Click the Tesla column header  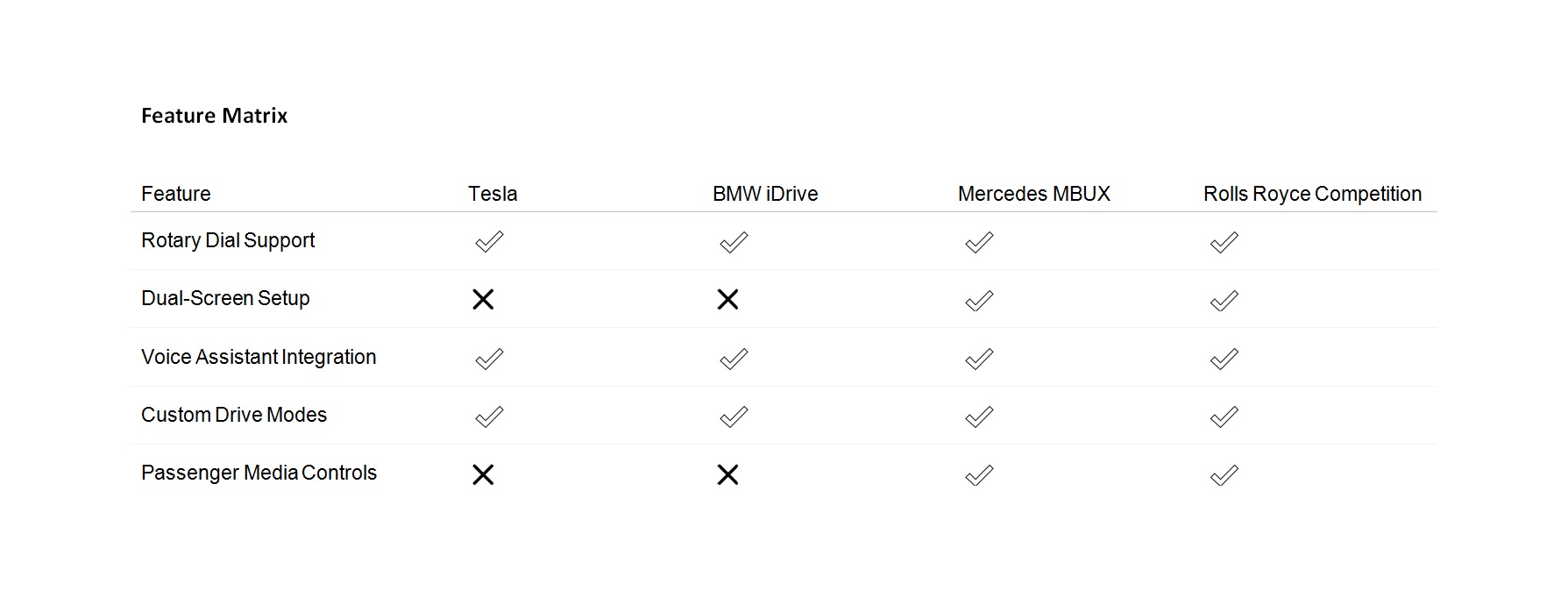[x=493, y=194]
